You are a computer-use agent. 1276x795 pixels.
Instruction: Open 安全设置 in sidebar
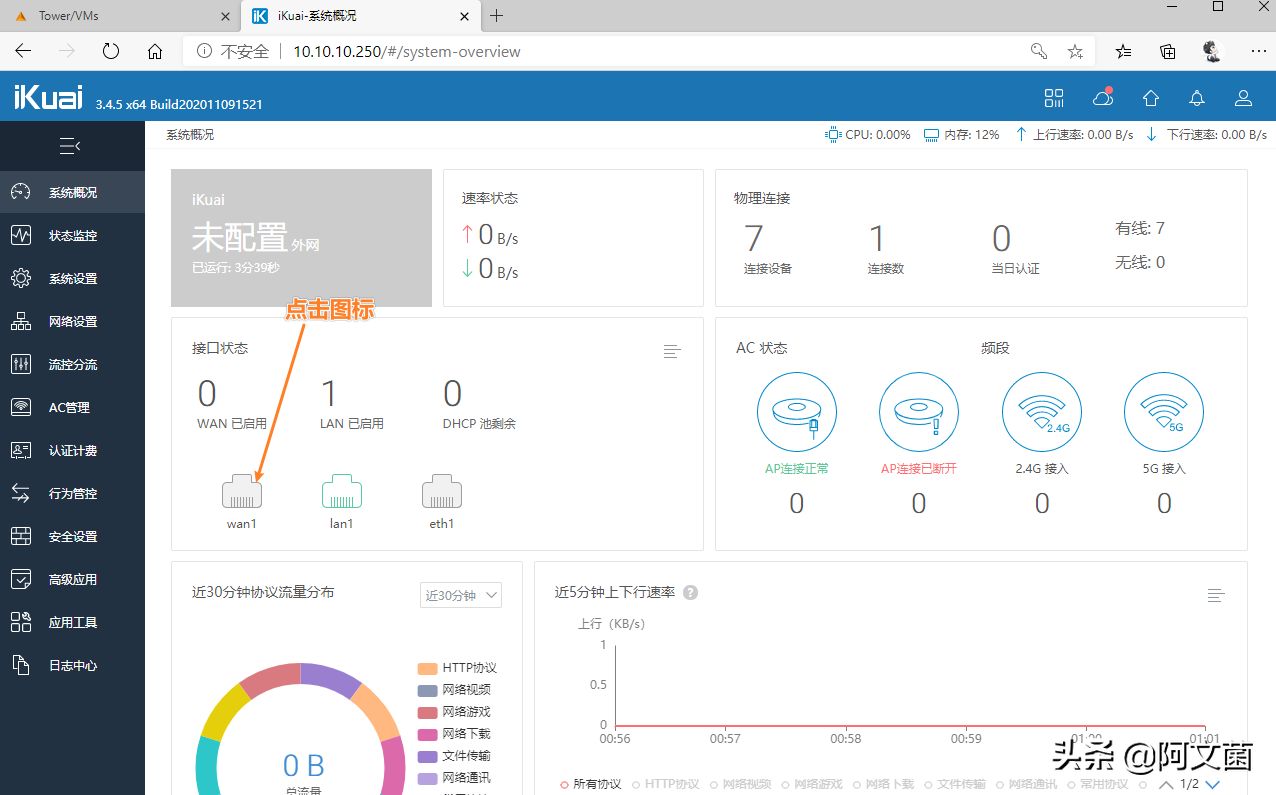coord(72,536)
